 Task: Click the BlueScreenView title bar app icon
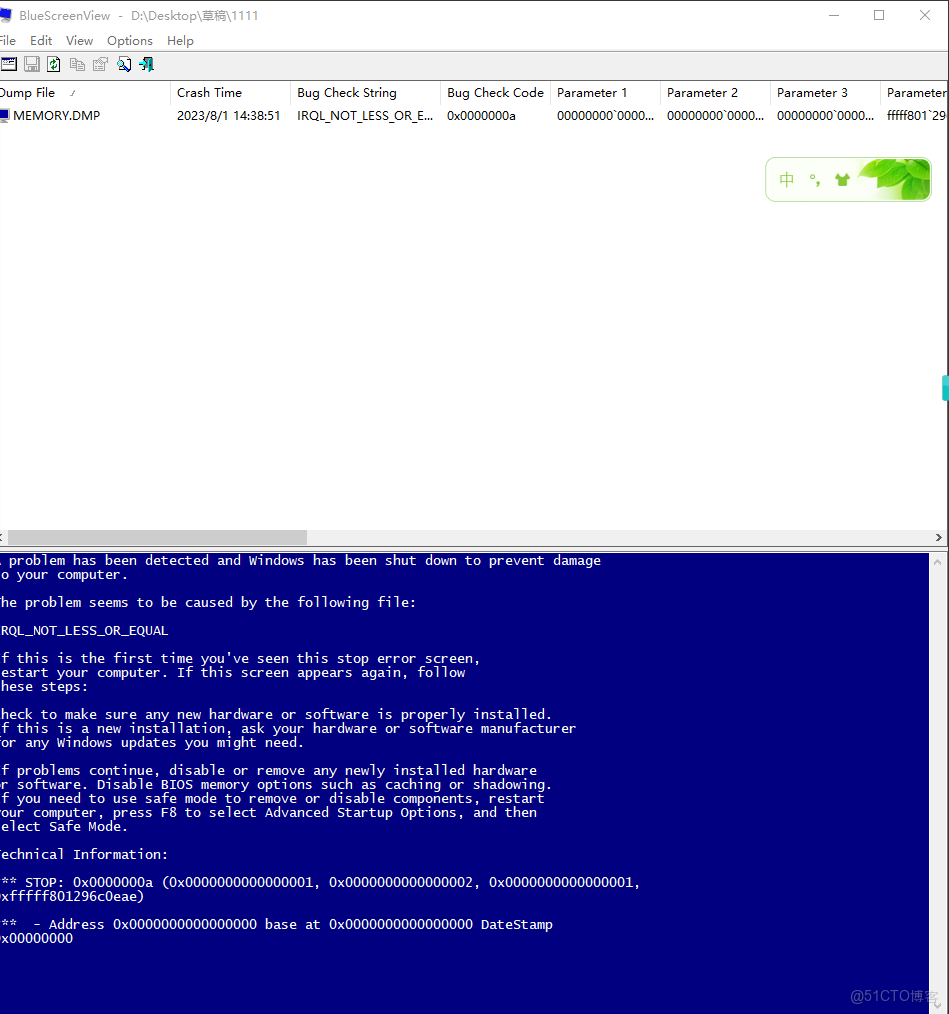point(5,16)
